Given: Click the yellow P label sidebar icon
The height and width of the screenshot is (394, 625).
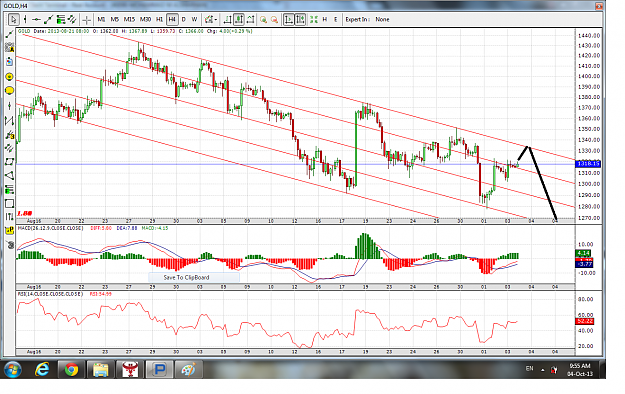Looking at the screenshot, I should tap(9, 230).
